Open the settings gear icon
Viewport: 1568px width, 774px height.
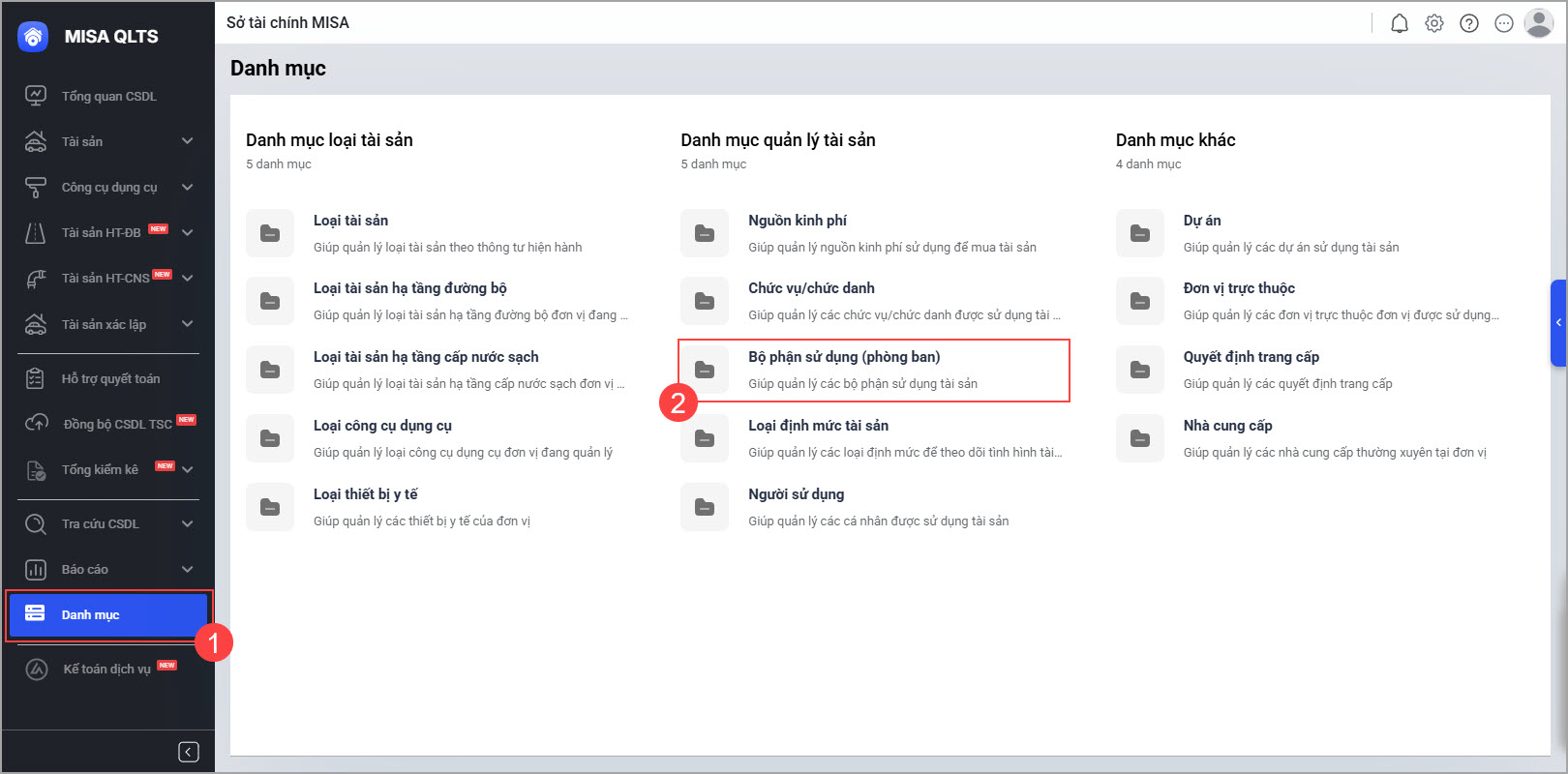(x=1434, y=23)
